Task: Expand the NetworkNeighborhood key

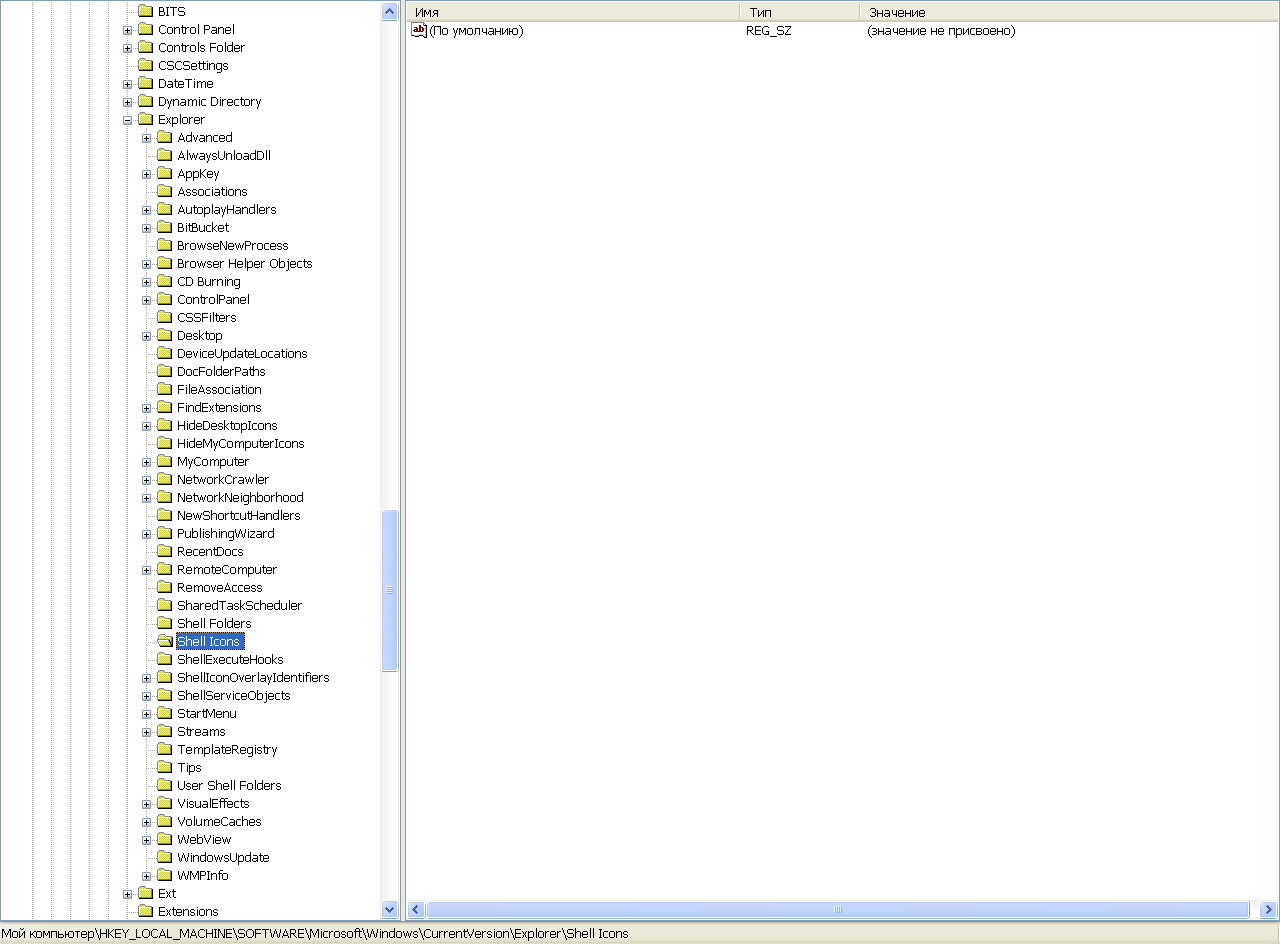Action: point(147,498)
